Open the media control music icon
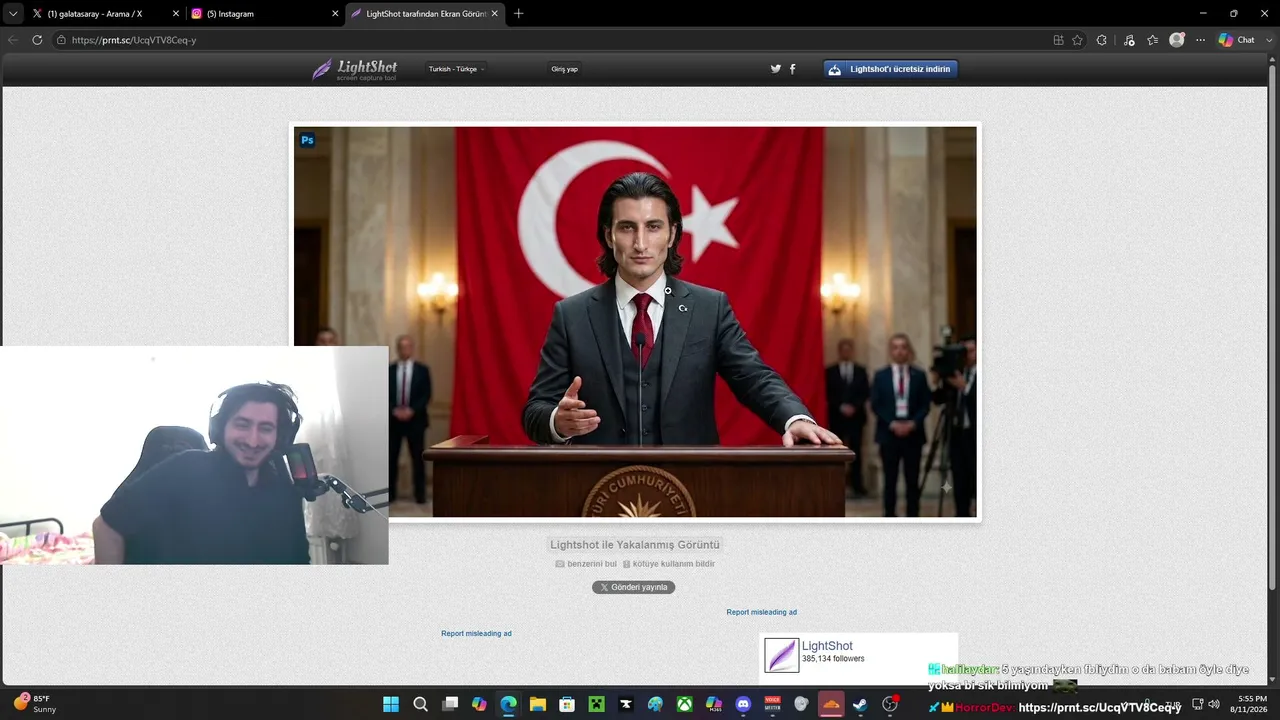Viewport: 1280px width, 720px height. coord(1129,40)
